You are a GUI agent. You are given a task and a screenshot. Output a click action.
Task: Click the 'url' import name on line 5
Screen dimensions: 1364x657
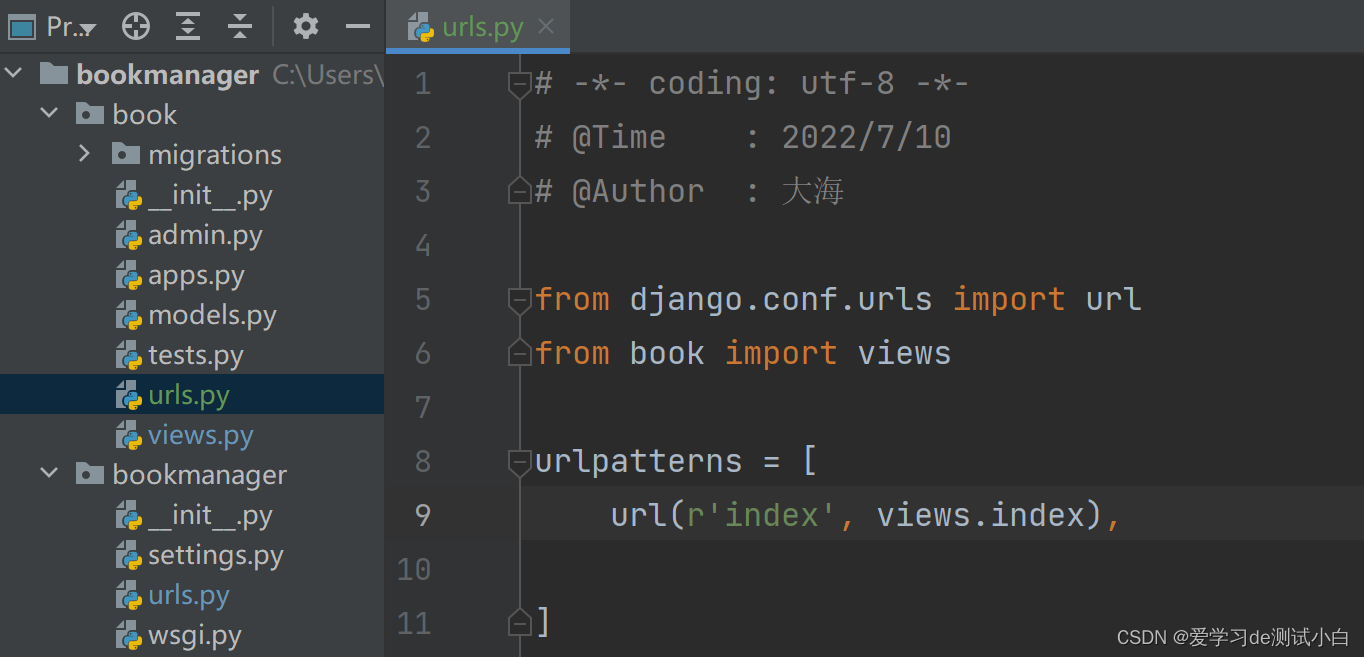pyautogui.click(x=1113, y=299)
